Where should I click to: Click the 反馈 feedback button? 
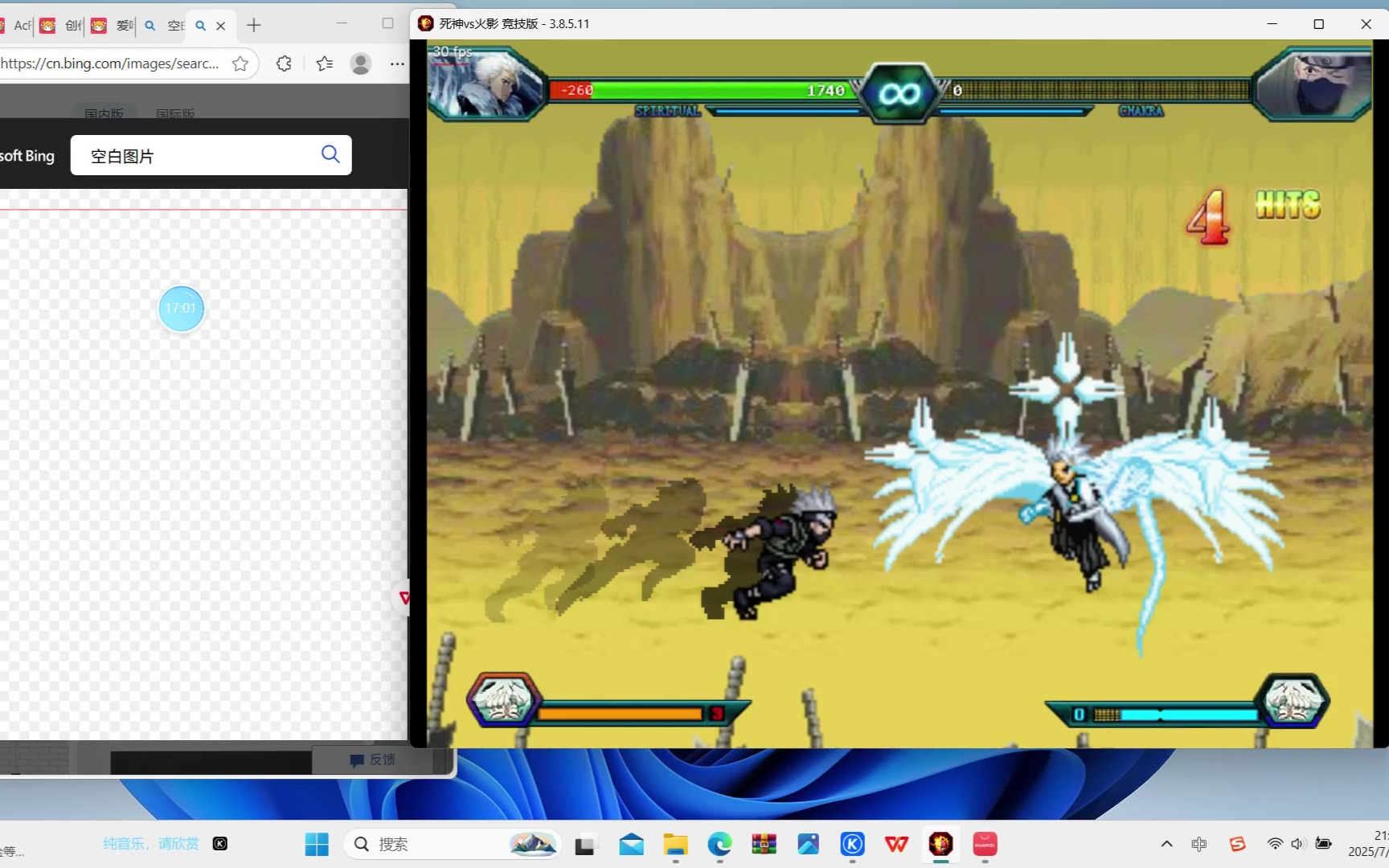tap(373, 759)
